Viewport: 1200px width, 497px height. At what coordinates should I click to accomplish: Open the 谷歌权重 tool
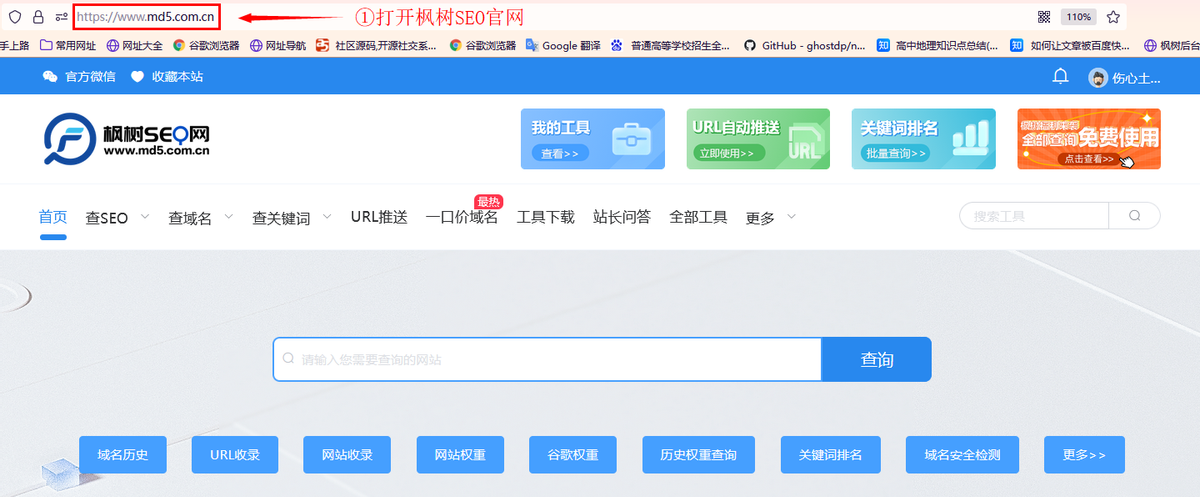pyautogui.click(x=573, y=455)
